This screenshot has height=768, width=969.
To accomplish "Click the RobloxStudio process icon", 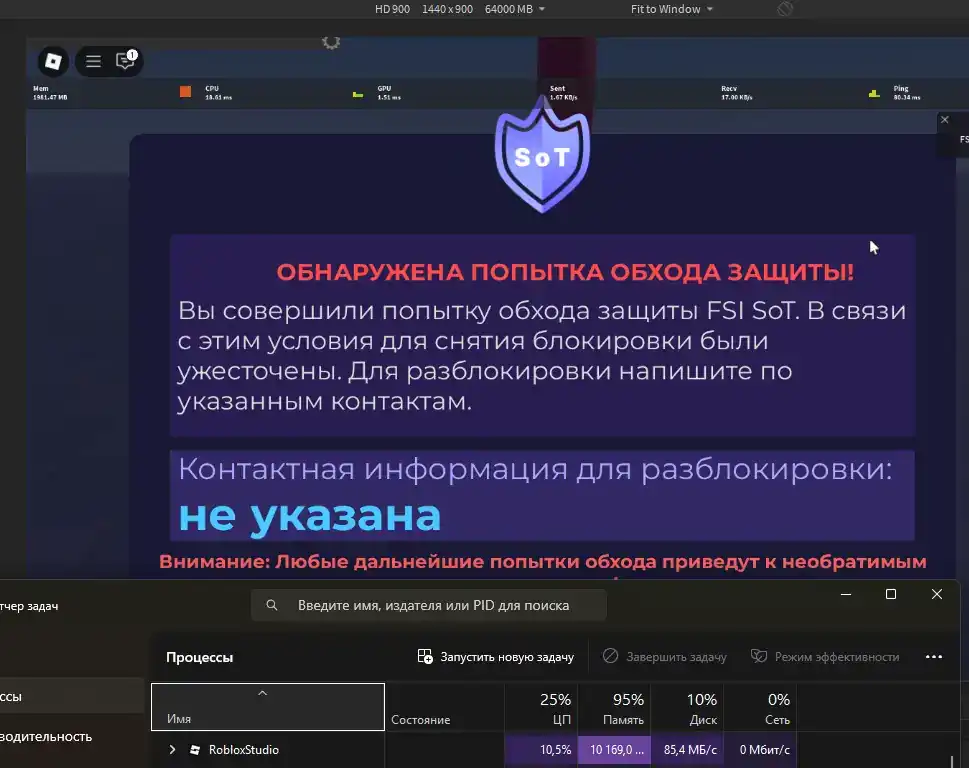I will point(195,749).
